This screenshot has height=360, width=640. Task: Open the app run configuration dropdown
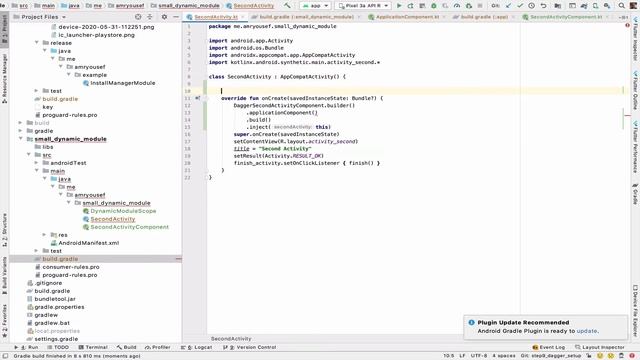coord(315,6)
